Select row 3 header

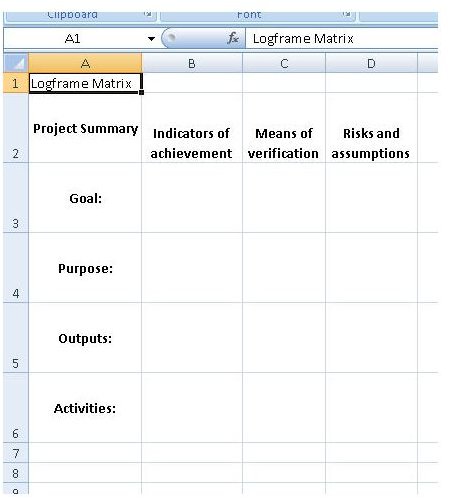point(16,198)
